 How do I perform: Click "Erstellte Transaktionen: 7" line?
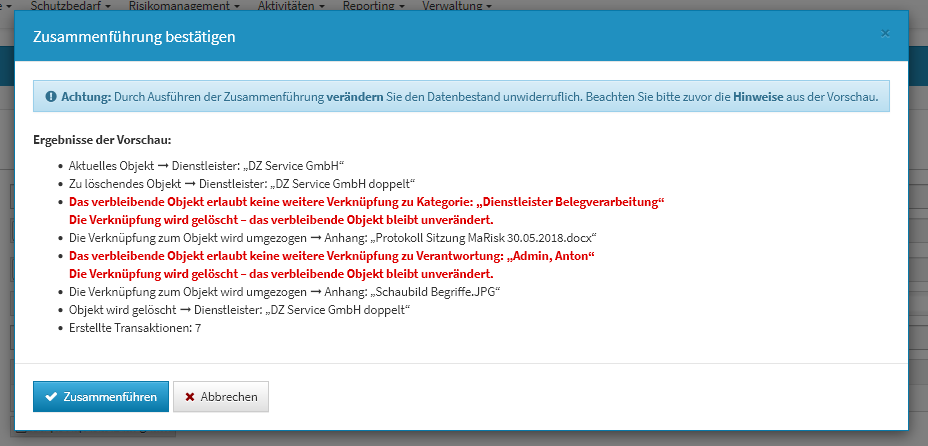135,328
